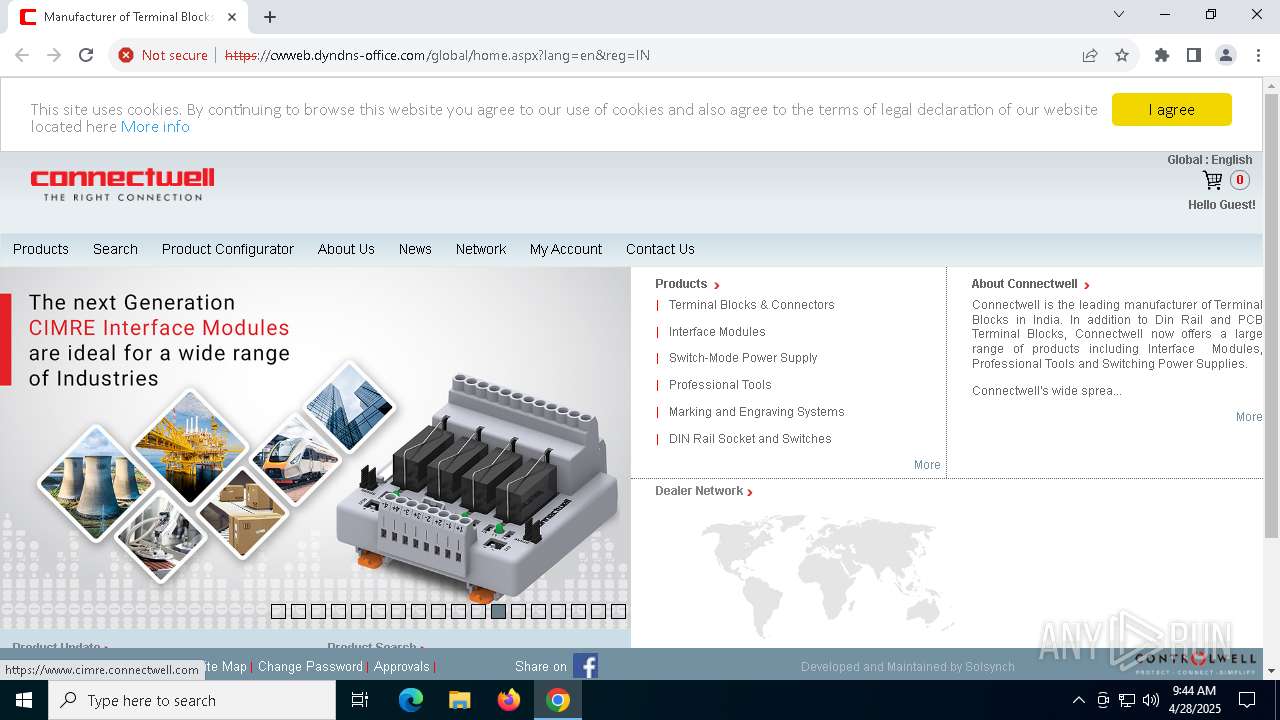Open a new browser tab
Image resolution: width=1280 pixels, height=720 pixels.
tap(270, 17)
